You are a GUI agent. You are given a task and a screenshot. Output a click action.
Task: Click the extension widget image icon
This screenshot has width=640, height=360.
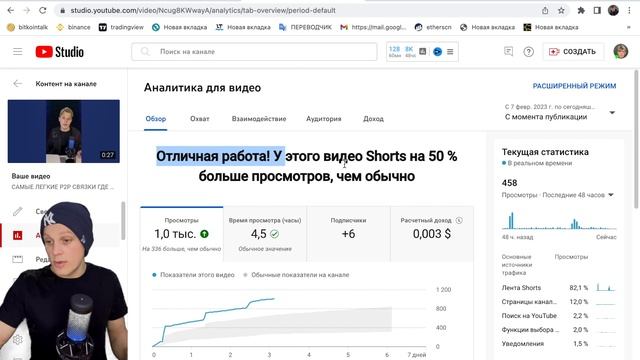[x=423, y=51]
